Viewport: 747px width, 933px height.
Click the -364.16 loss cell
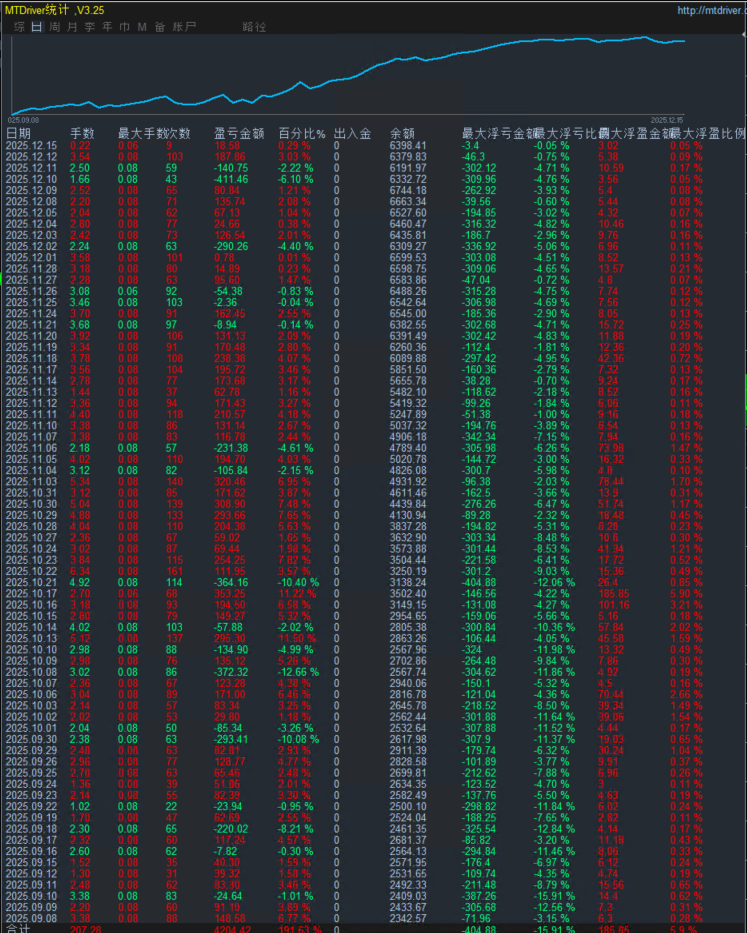pyautogui.click(x=231, y=583)
